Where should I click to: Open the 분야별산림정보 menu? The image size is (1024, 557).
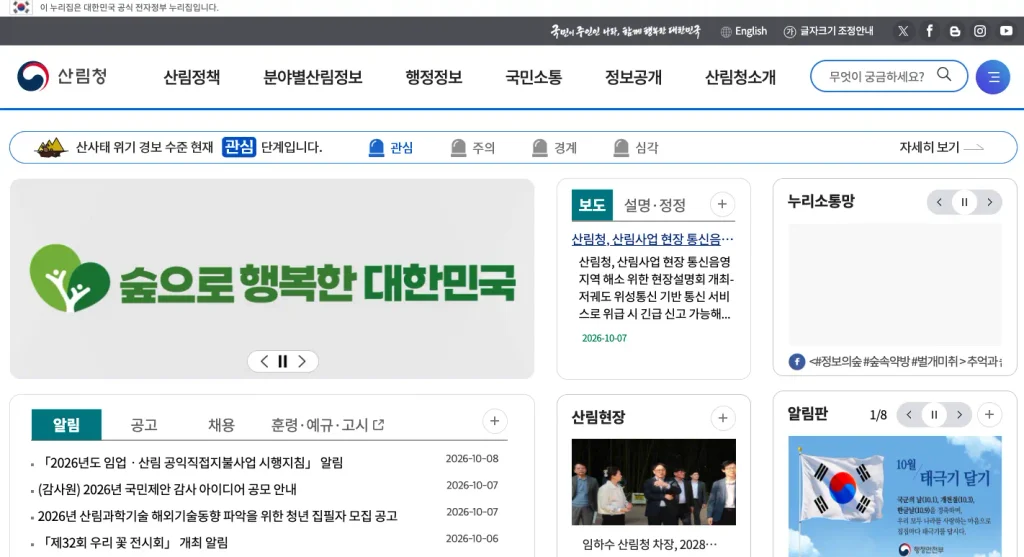pos(312,77)
